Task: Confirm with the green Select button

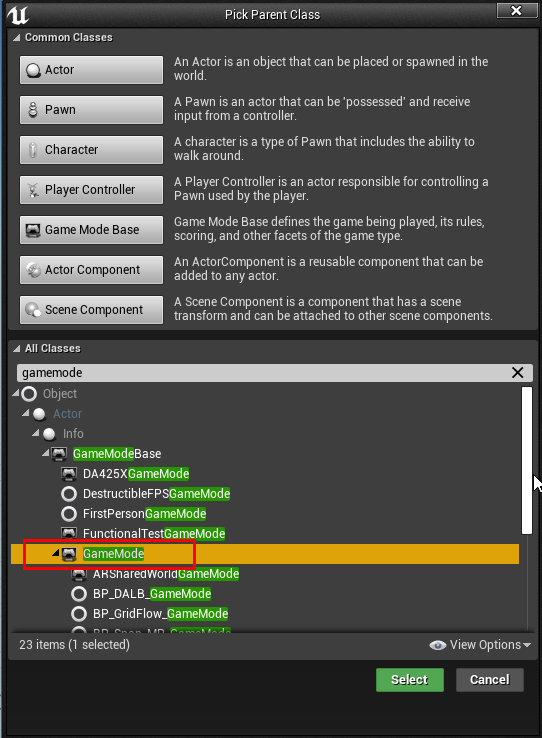Action: (409, 680)
